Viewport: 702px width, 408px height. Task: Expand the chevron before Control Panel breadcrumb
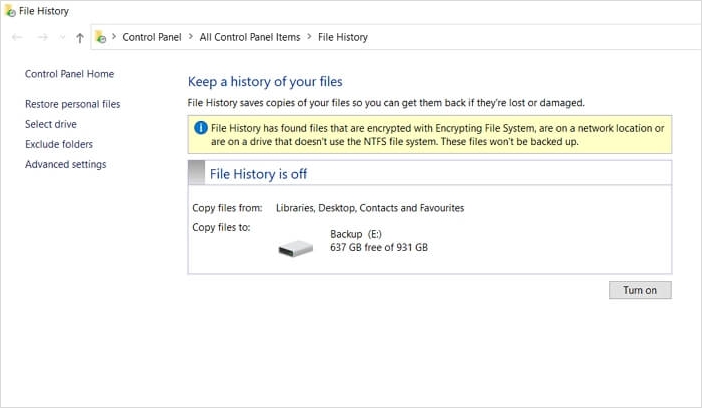point(114,37)
